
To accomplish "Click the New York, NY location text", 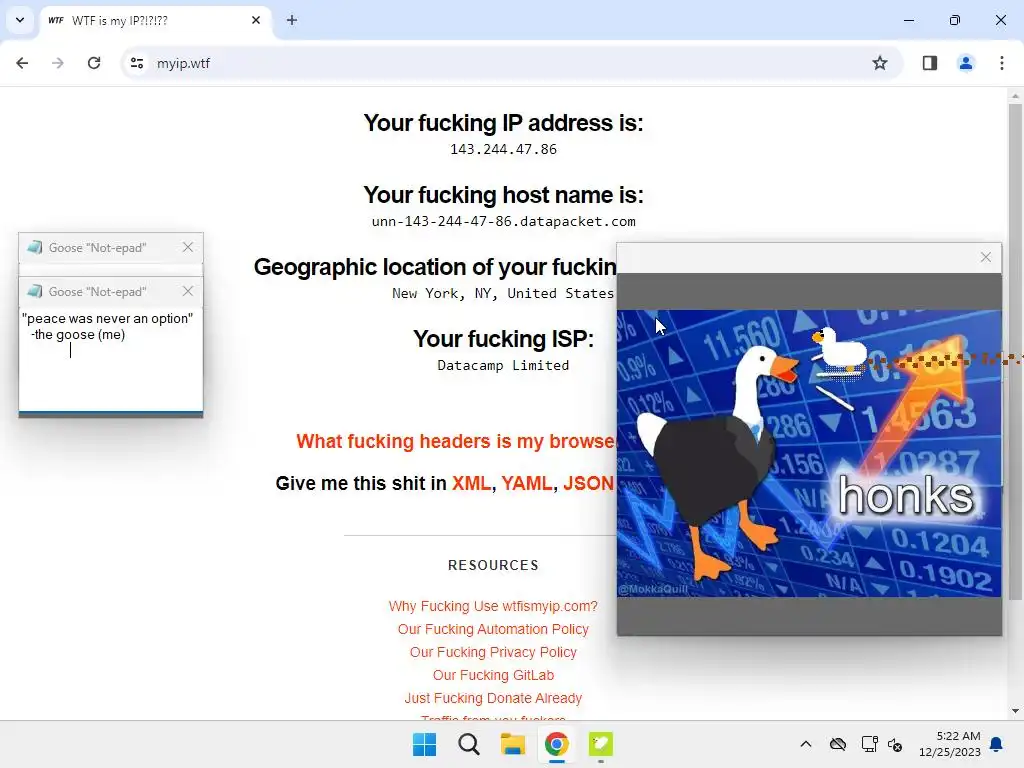I will (503, 293).
